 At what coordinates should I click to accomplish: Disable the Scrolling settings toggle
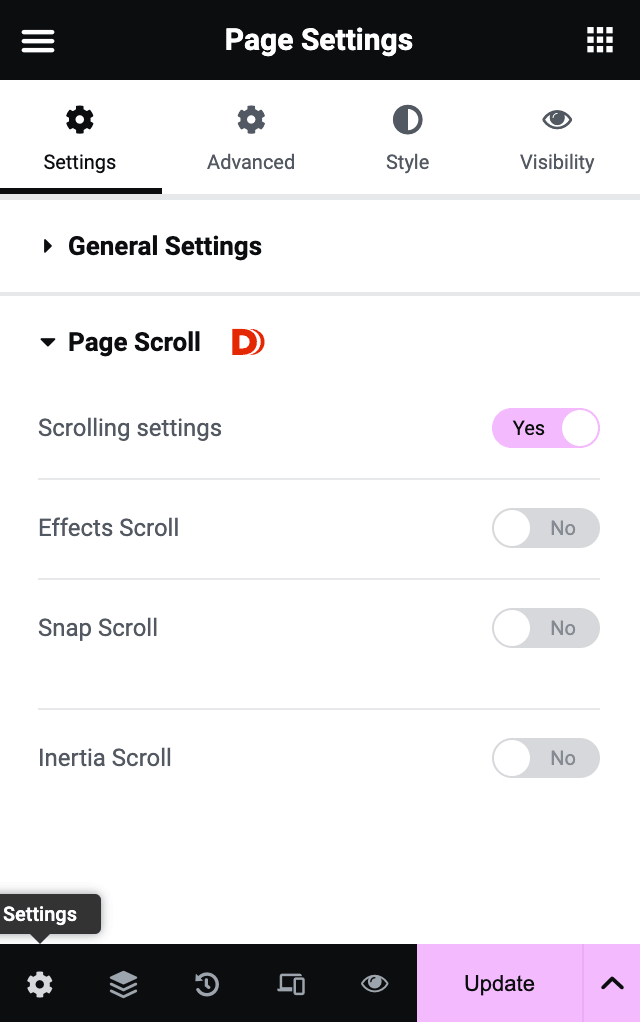[x=545, y=428]
